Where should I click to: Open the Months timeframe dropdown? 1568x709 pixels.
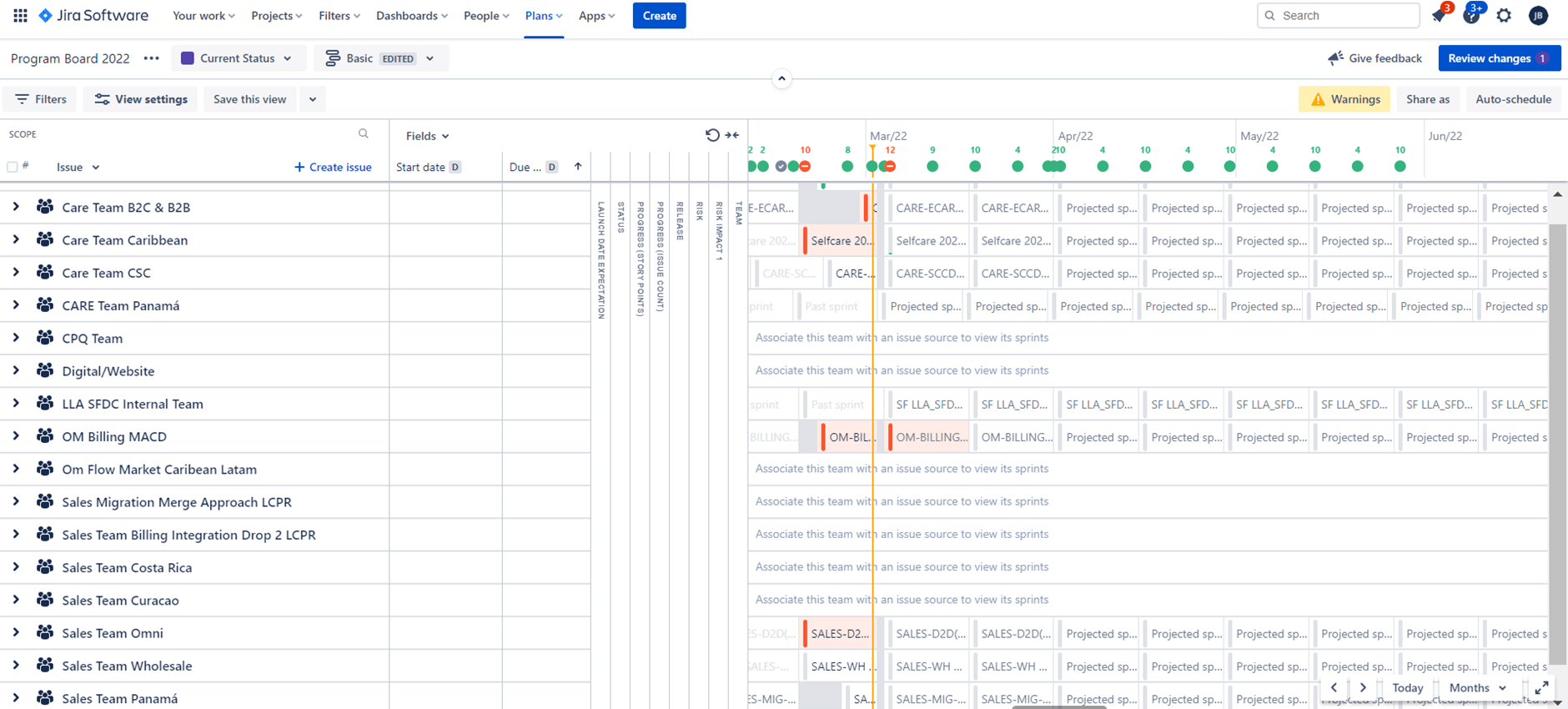click(1478, 688)
